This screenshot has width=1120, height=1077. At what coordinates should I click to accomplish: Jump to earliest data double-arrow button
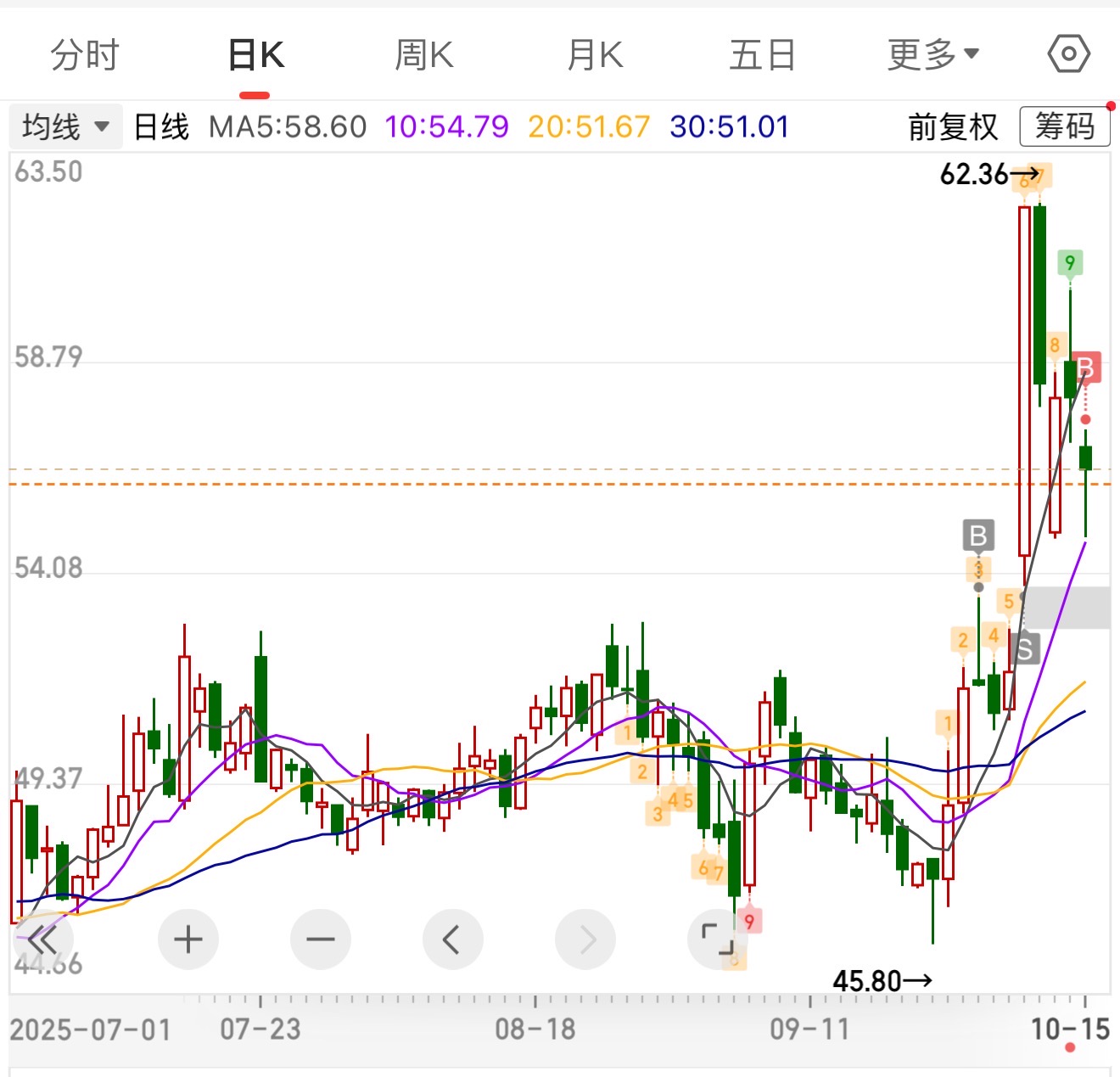point(42,940)
